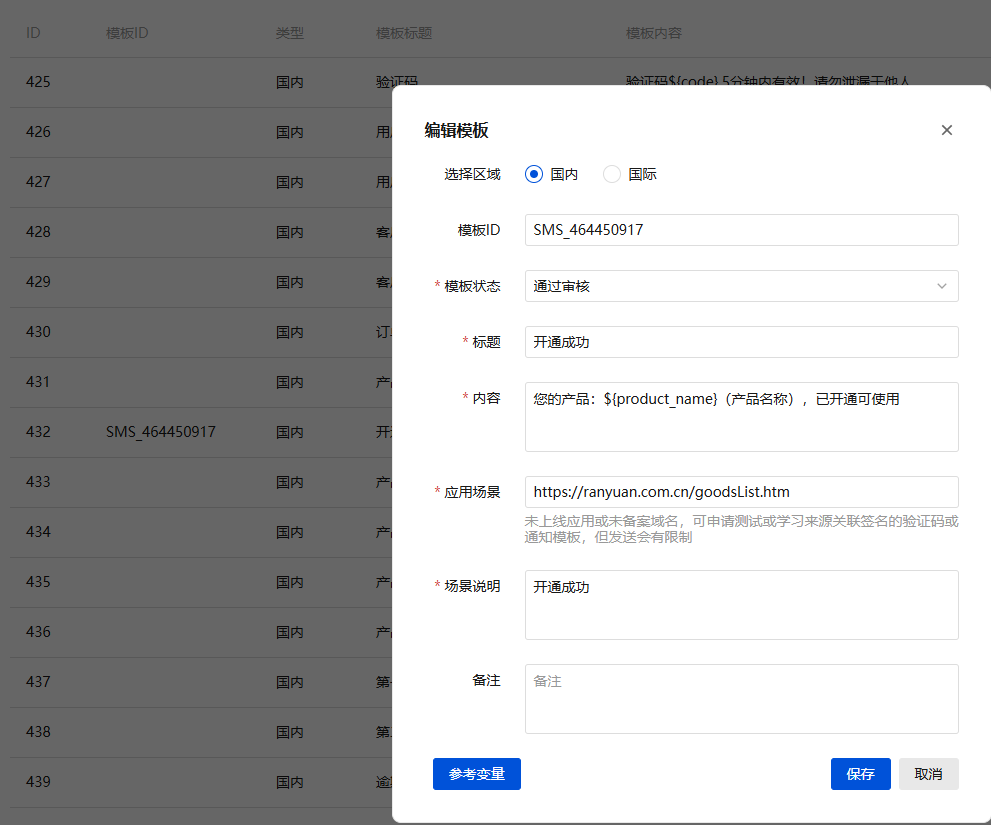
Task: Click the 编辑模板 dialog title
Action: [x=456, y=130]
